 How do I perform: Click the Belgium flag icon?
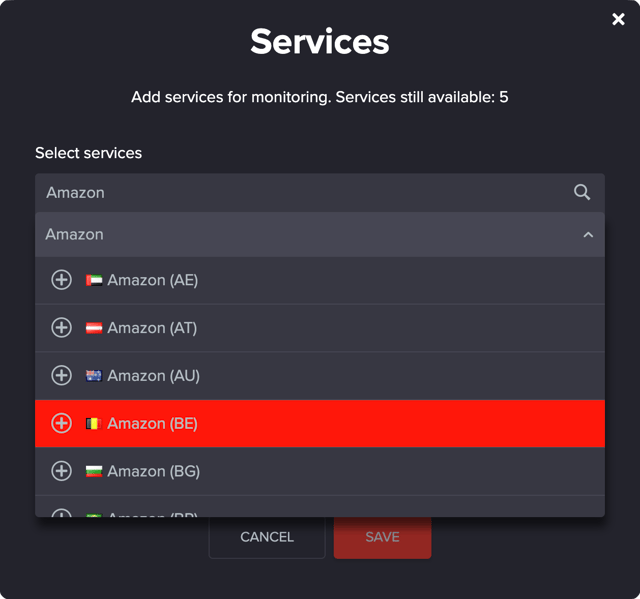94,424
